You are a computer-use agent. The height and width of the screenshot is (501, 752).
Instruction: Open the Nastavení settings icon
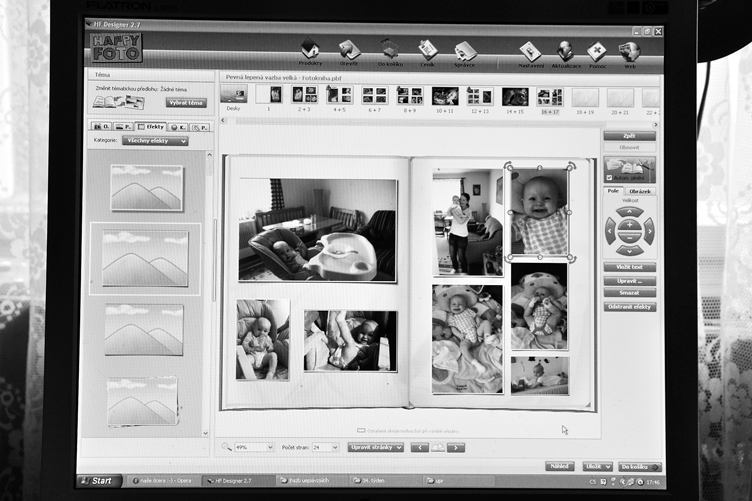(x=530, y=52)
